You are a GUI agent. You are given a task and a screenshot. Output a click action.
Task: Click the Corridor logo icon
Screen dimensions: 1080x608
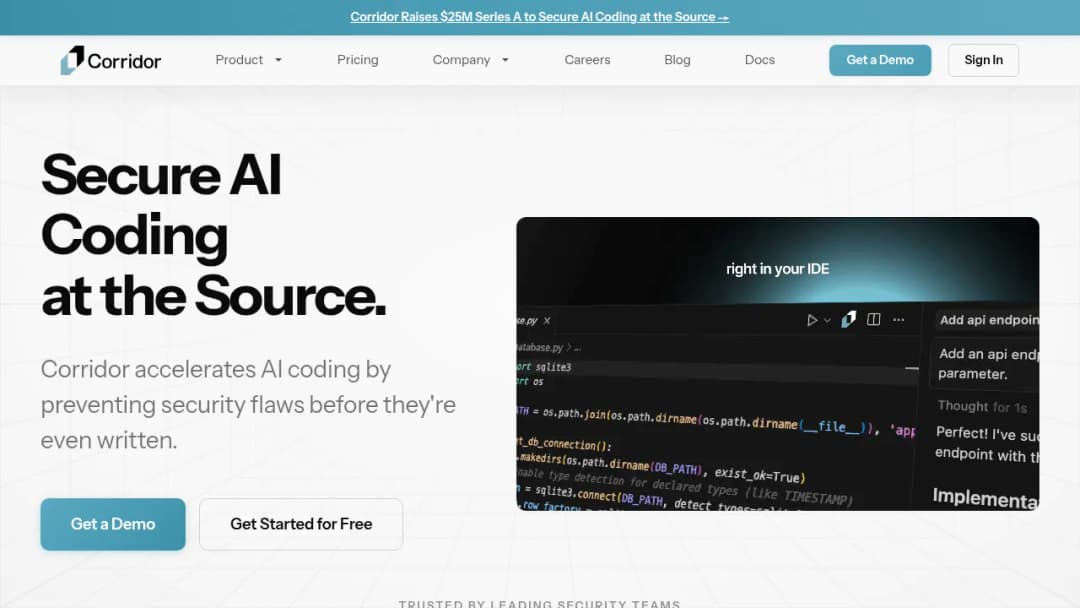pyautogui.click(x=72, y=61)
